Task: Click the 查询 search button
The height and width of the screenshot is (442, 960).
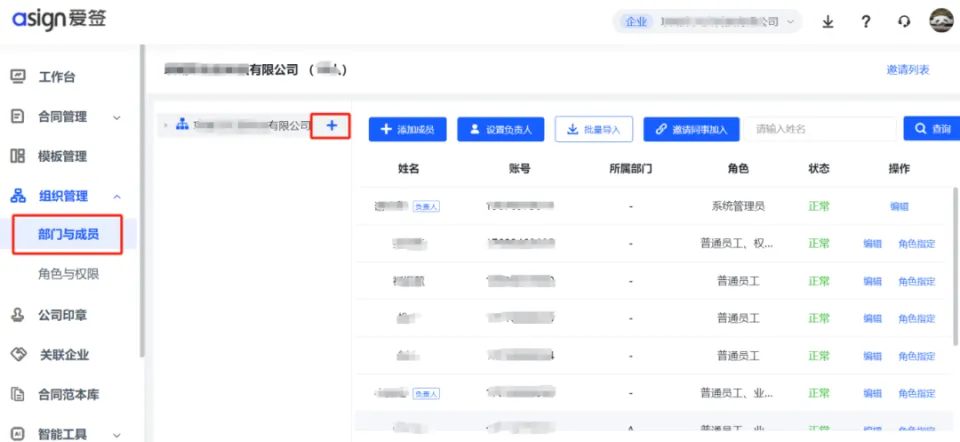Action: [x=930, y=129]
